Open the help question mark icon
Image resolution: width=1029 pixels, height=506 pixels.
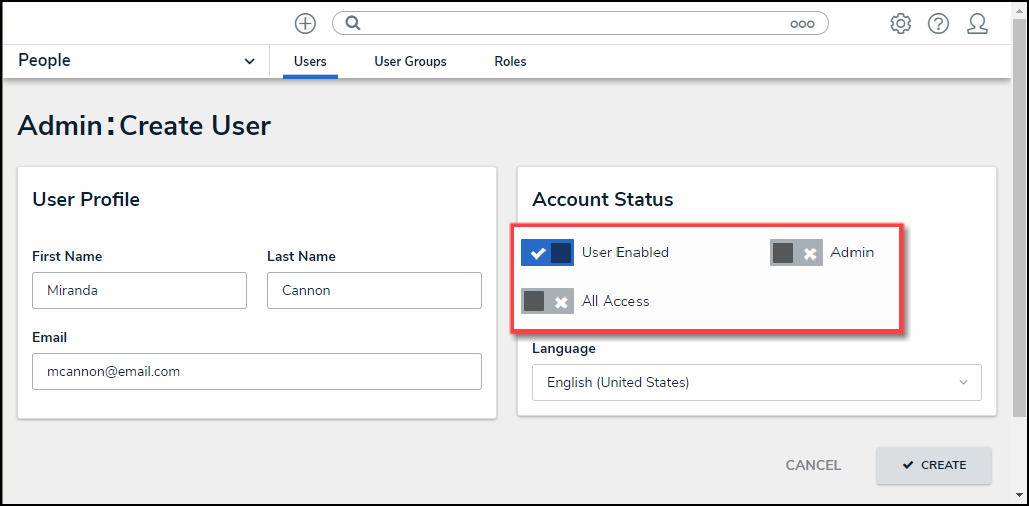[x=938, y=23]
